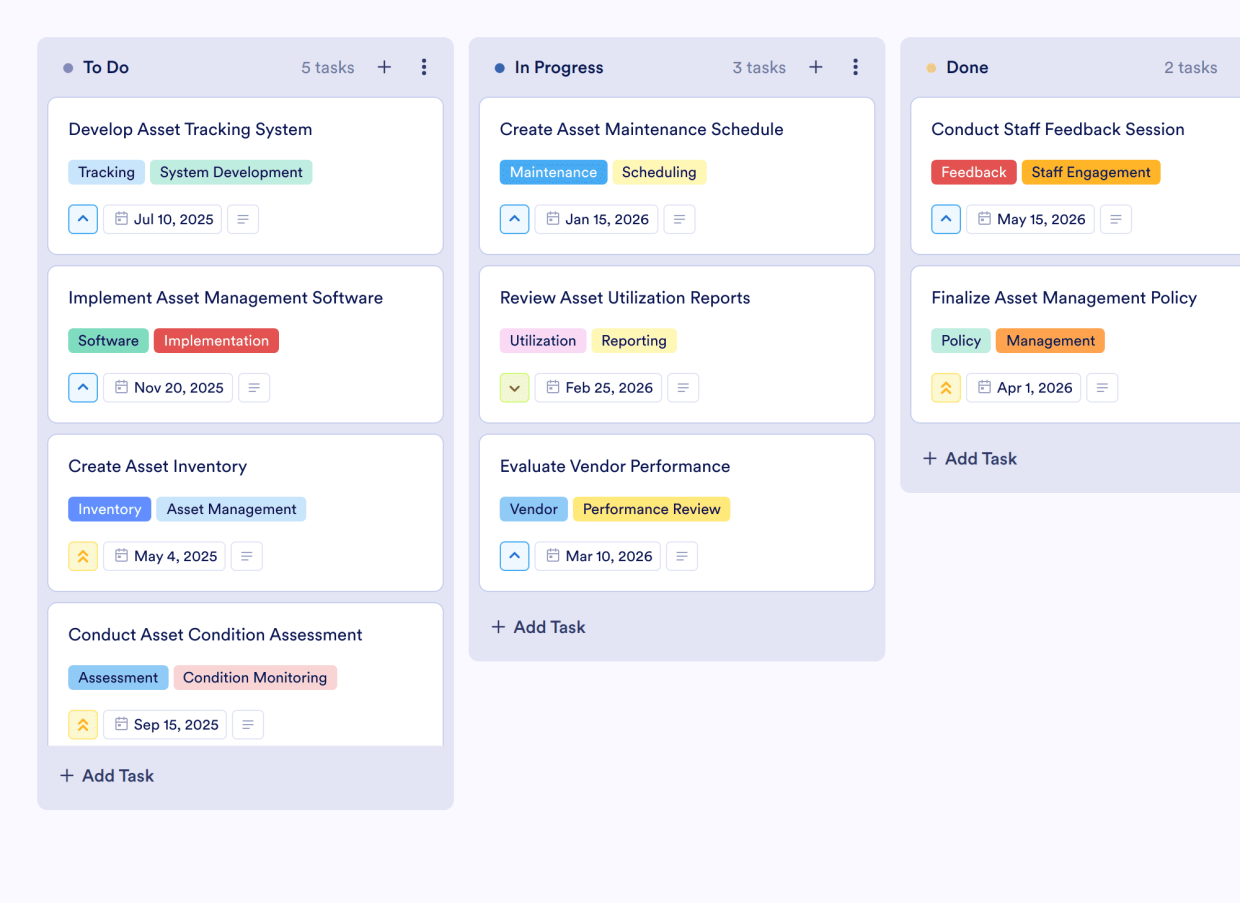Image resolution: width=1240 pixels, height=903 pixels.
Task: Click the plus icon on the In Progress column
Action: coord(815,67)
